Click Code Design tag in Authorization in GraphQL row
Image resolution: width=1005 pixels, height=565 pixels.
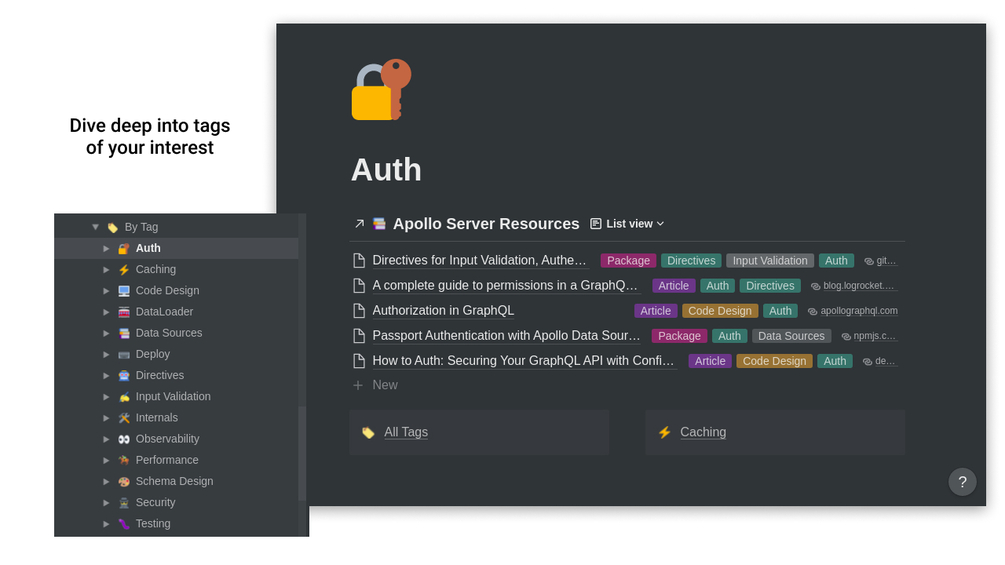[x=720, y=311]
